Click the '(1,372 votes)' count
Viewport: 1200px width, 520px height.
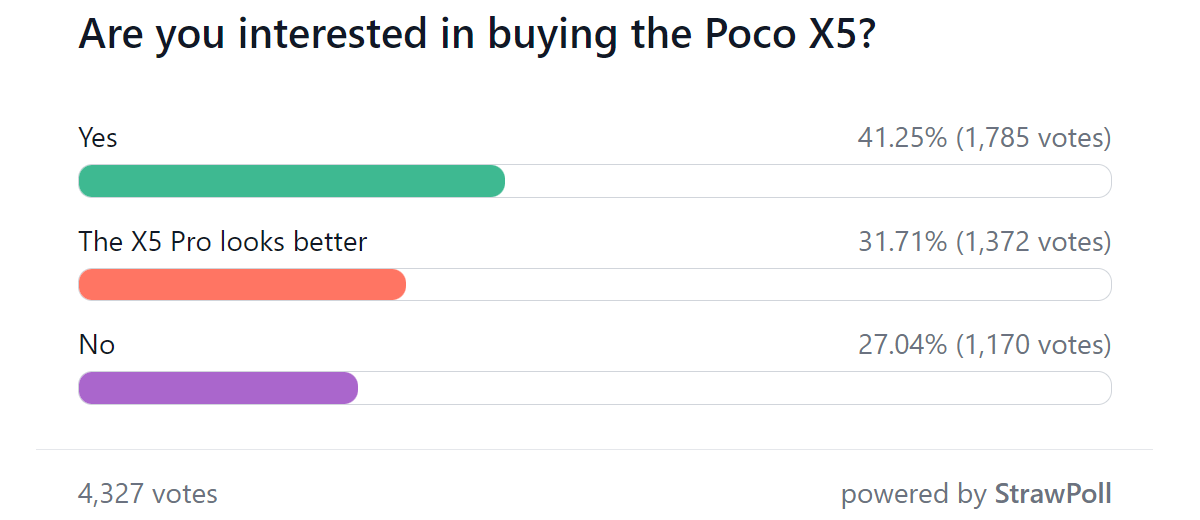tap(1034, 242)
